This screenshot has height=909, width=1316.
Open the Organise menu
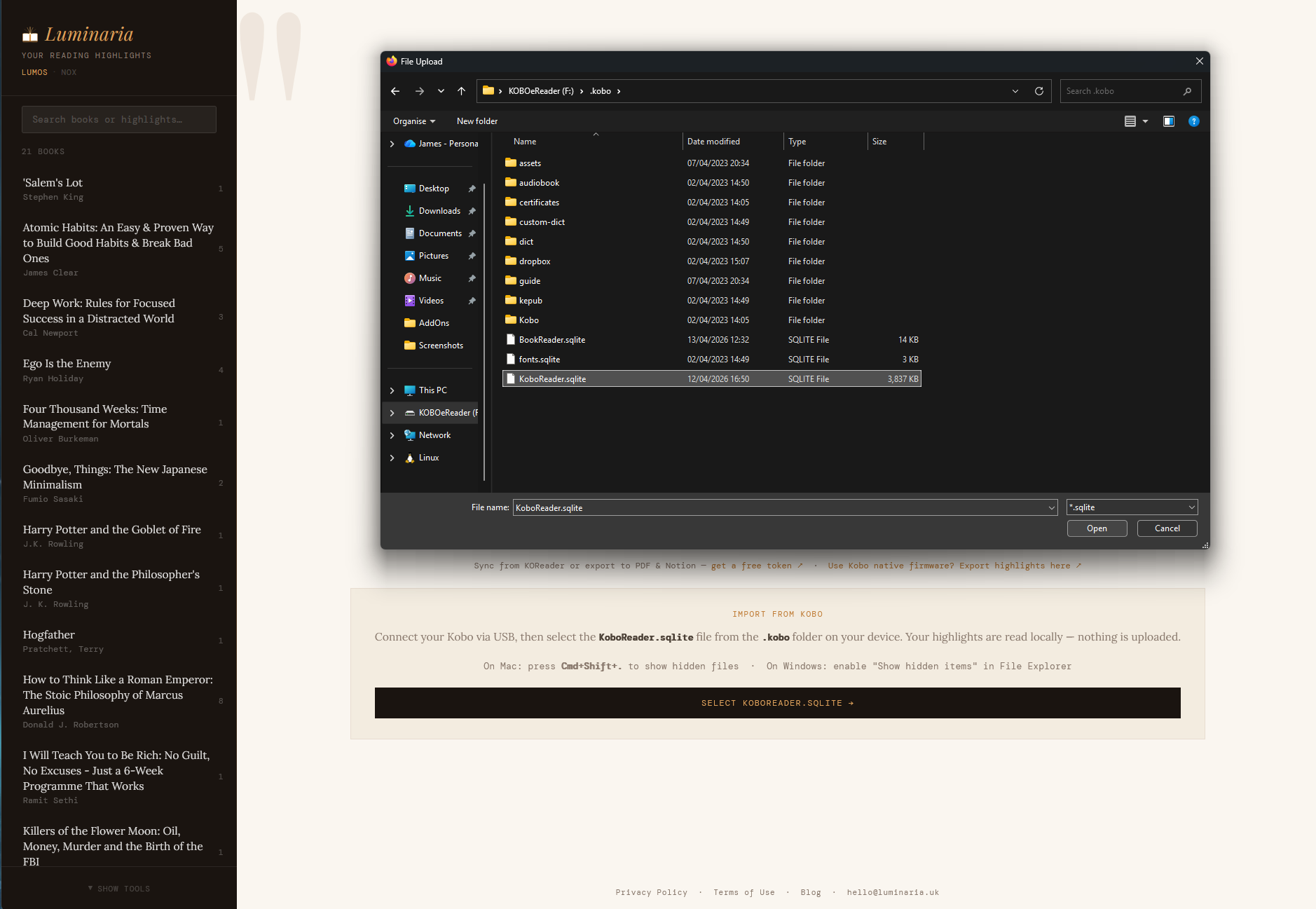click(414, 121)
